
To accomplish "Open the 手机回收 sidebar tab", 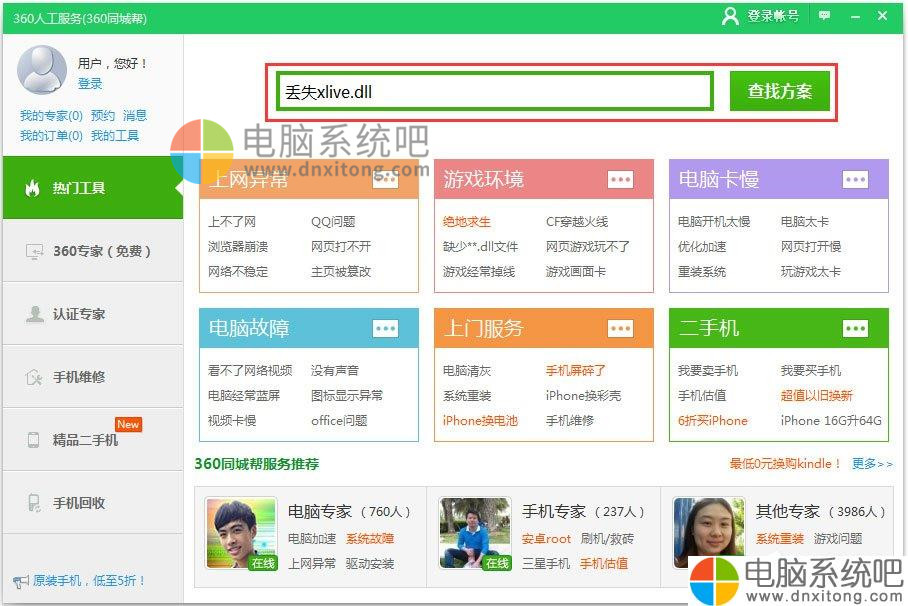I will point(93,503).
